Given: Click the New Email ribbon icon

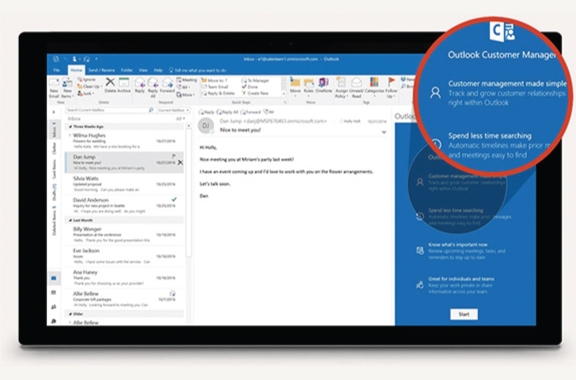Looking at the screenshot, I should [54, 87].
